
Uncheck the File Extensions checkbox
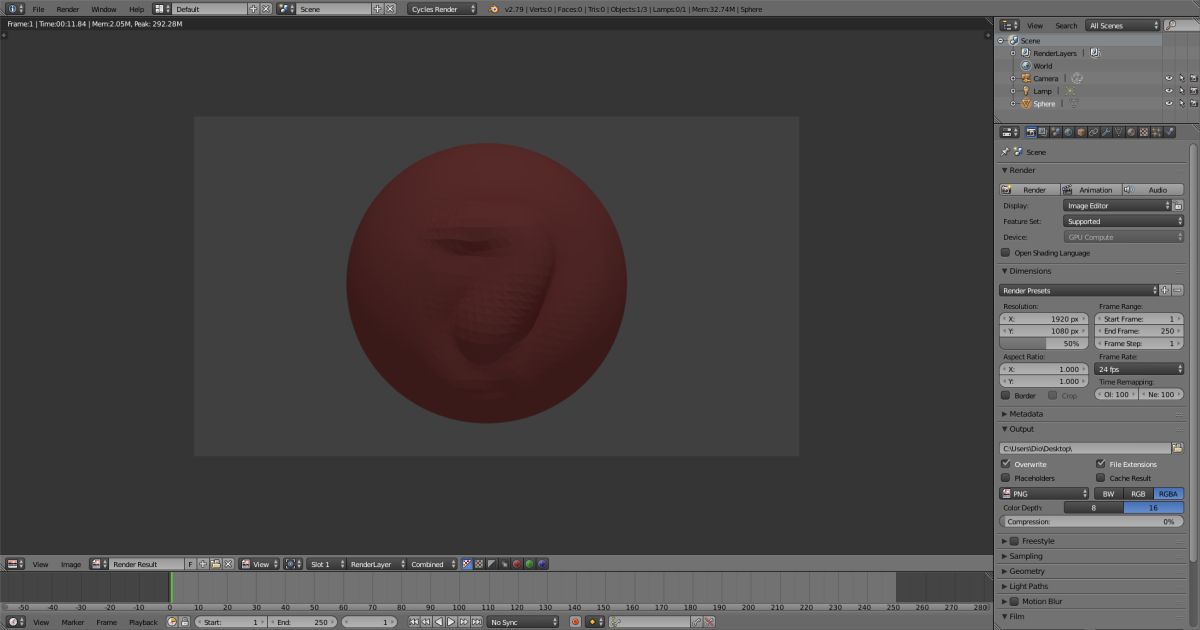tap(1101, 464)
